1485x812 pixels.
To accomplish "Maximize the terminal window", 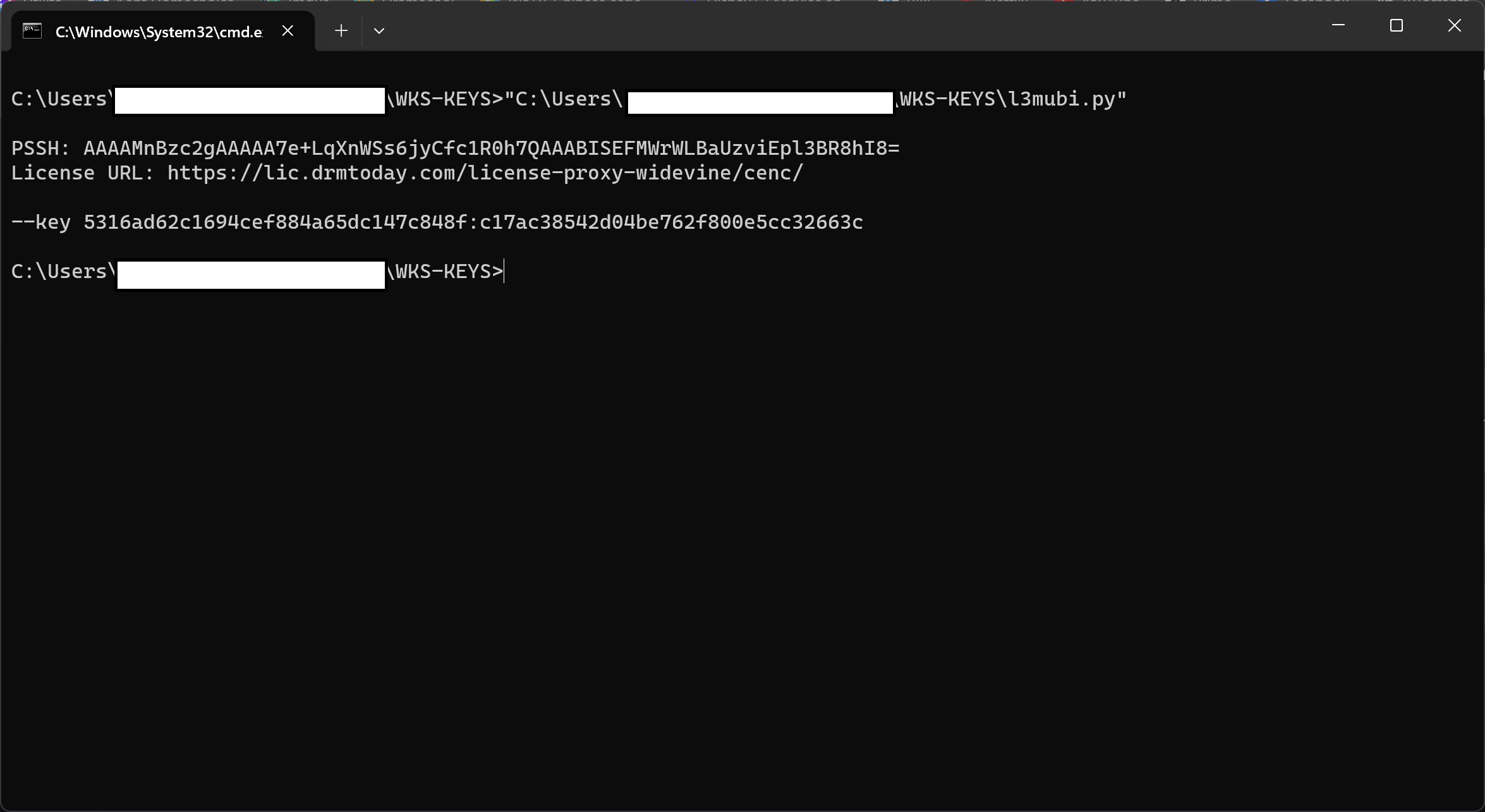I will [x=1397, y=25].
